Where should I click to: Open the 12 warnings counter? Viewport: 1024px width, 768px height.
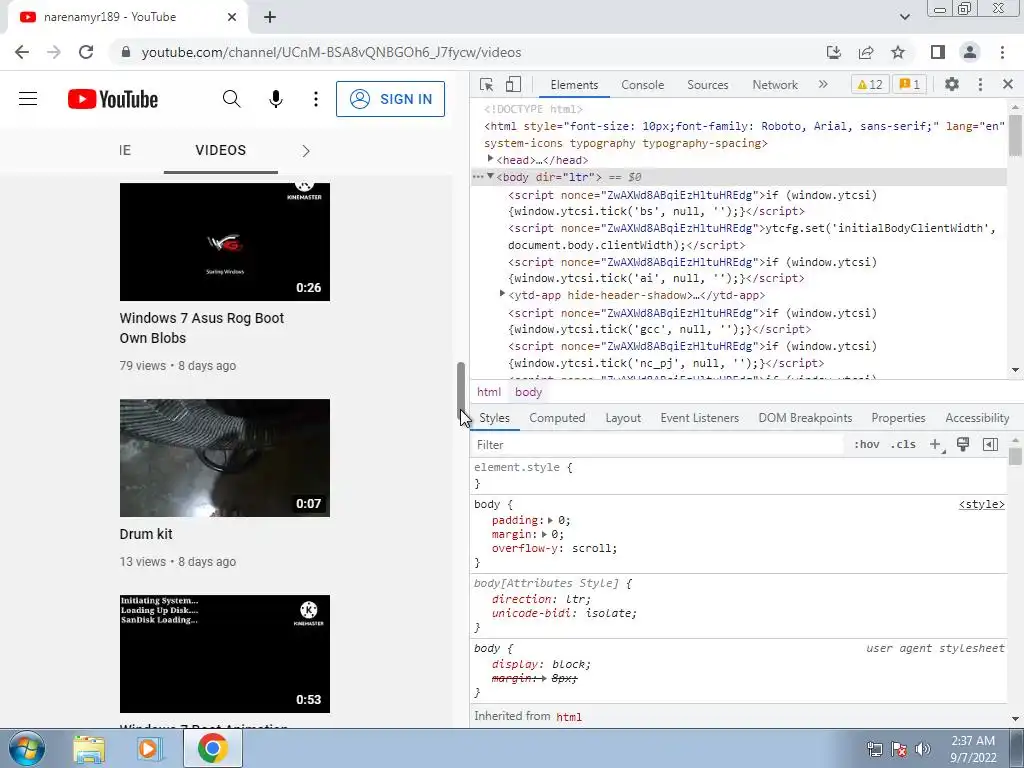tap(870, 84)
